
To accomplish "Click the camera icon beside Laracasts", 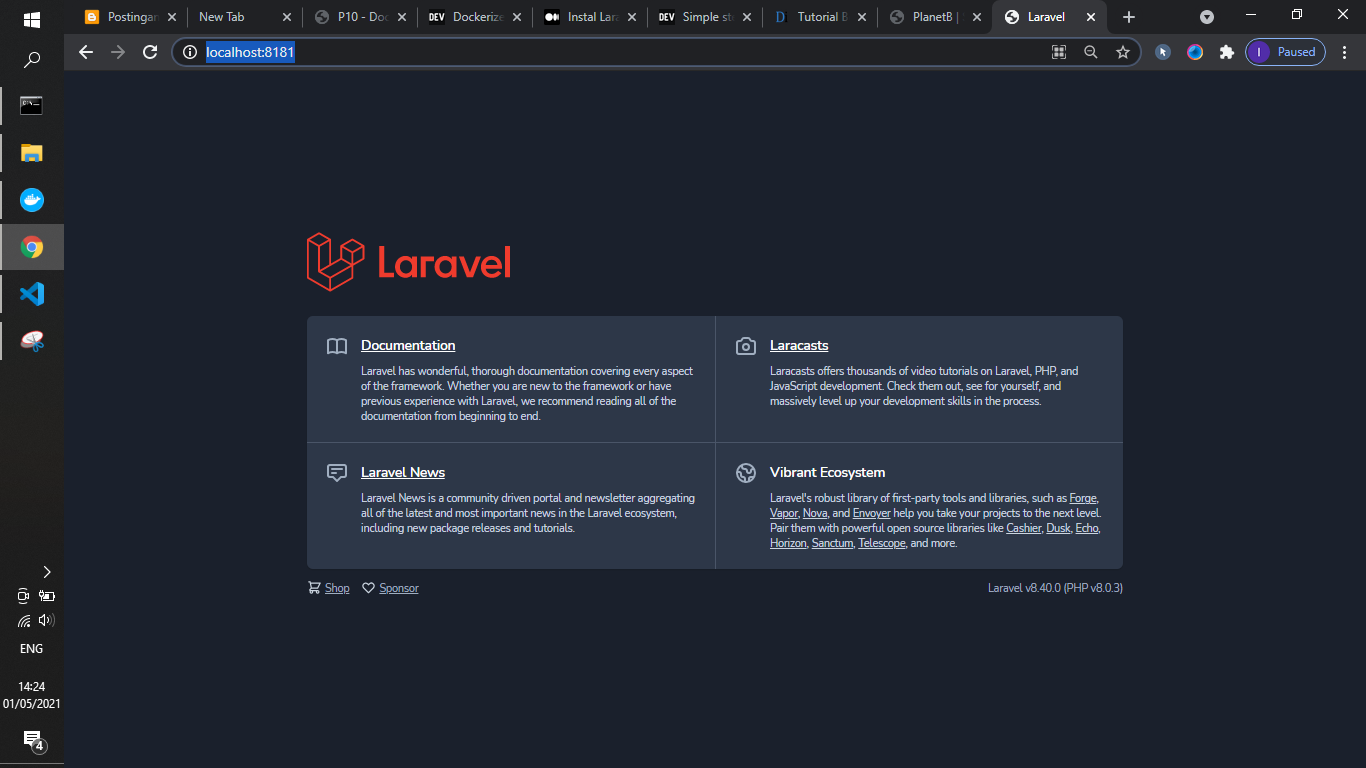I will [745, 346].
